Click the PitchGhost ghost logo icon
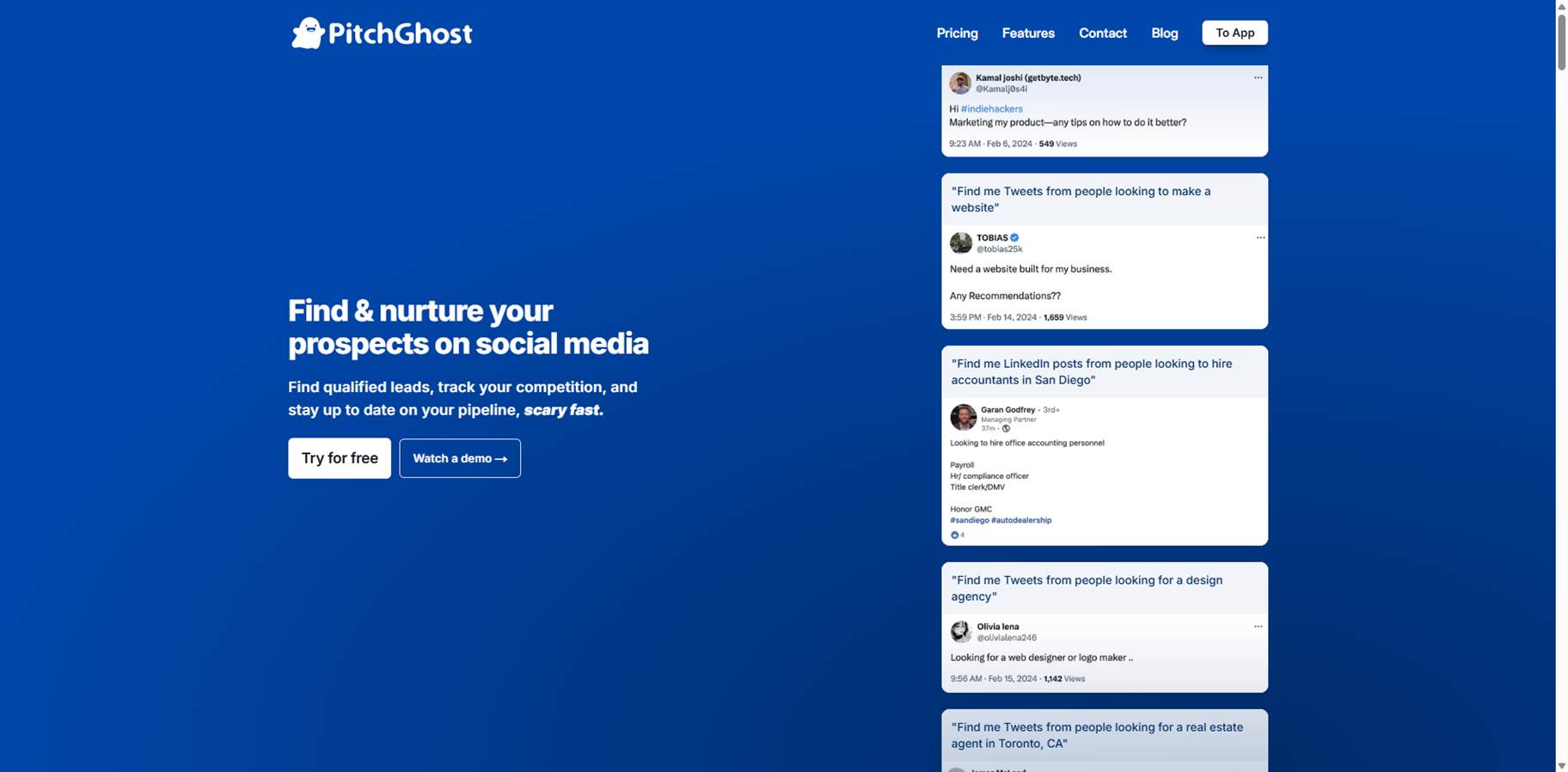 pos(308,34)
